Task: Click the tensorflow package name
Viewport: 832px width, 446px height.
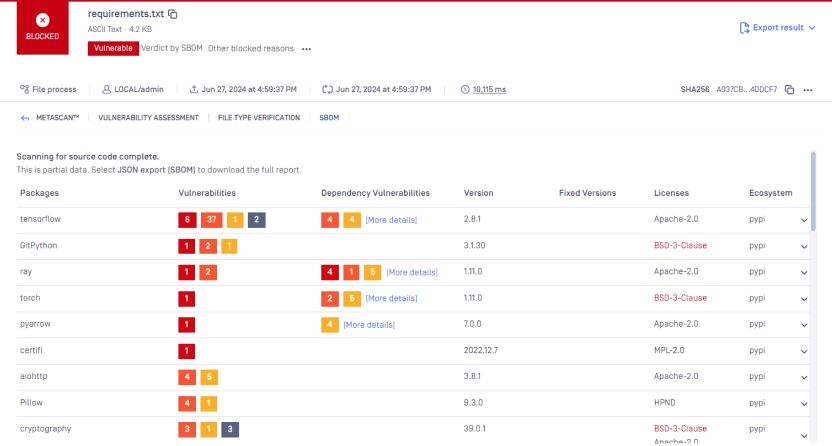Action: pos(40,219)
